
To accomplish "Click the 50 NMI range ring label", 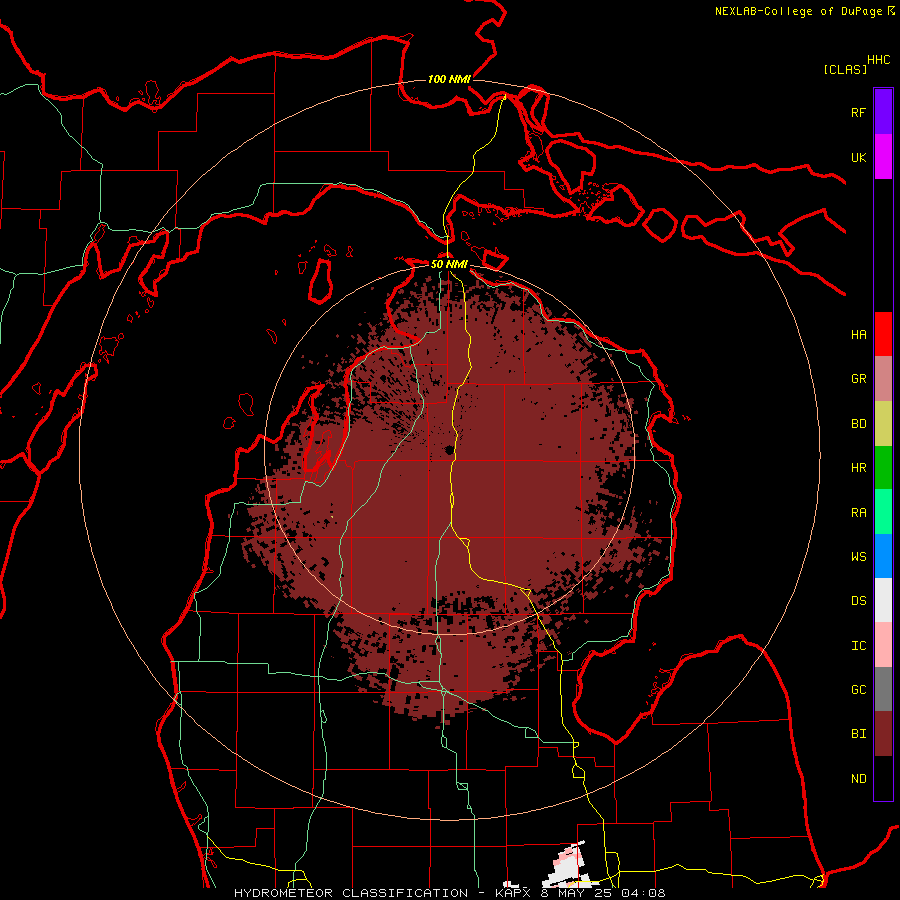I will [x=449, y=264].
